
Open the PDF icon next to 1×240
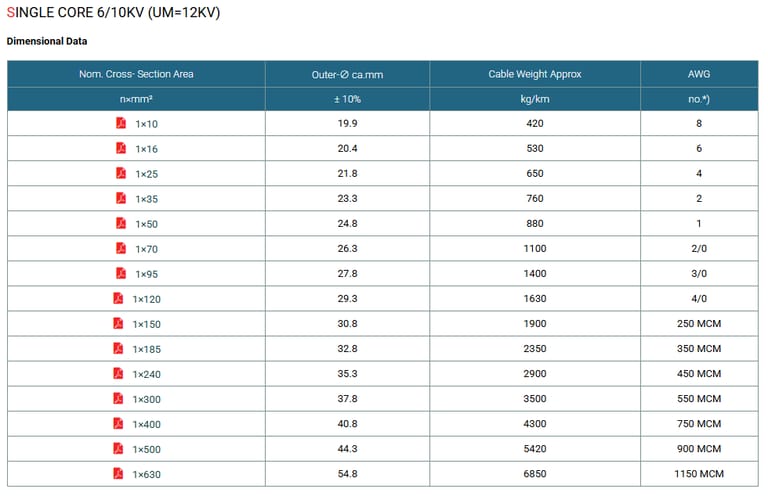point(117,373)
